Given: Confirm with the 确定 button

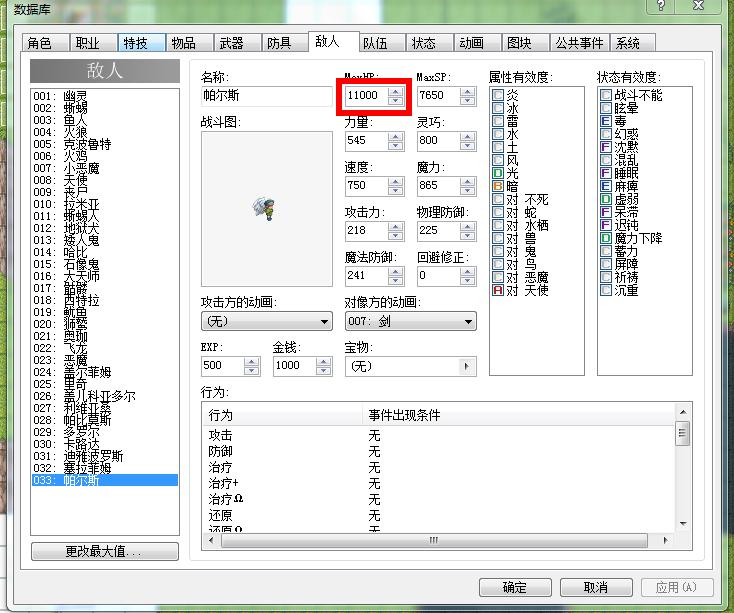Looking at the screenshot, I should pyautogui.click(x=515, y=587).
